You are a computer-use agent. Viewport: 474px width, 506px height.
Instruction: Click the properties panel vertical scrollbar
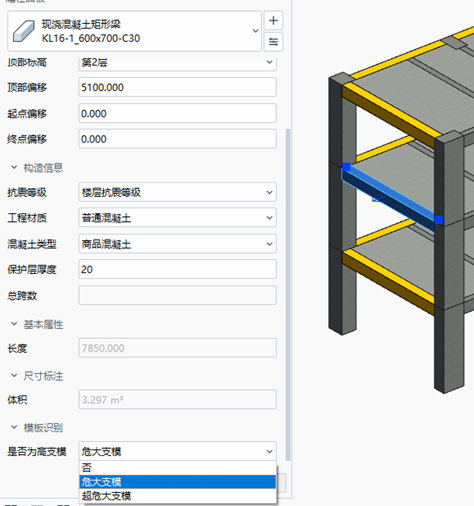coord(288,295)
